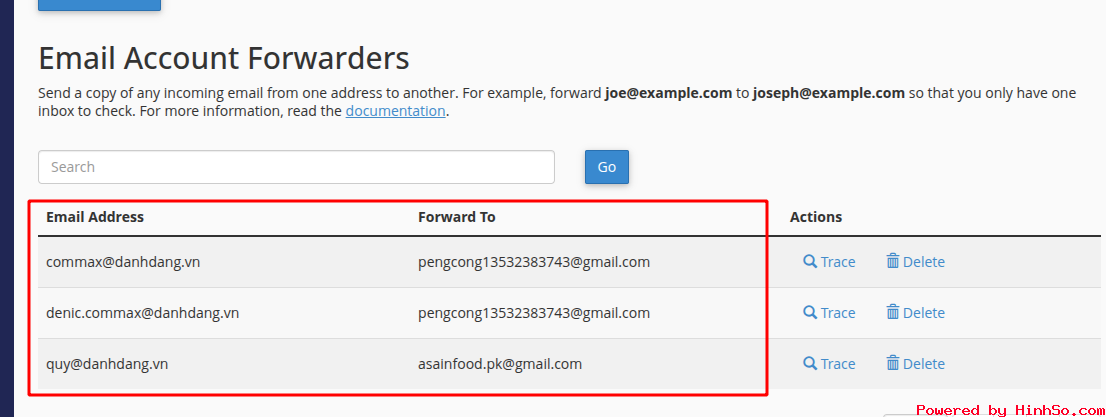Focus the Search forwarders field
The image size is (1106, 417).
(296, 167)
